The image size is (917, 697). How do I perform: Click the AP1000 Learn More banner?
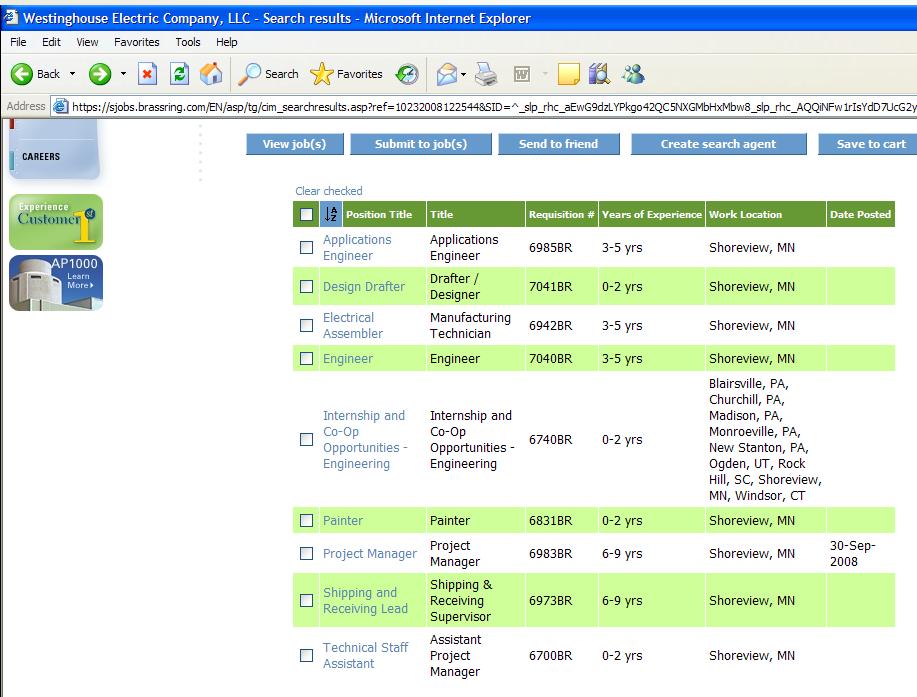[56, 283]
